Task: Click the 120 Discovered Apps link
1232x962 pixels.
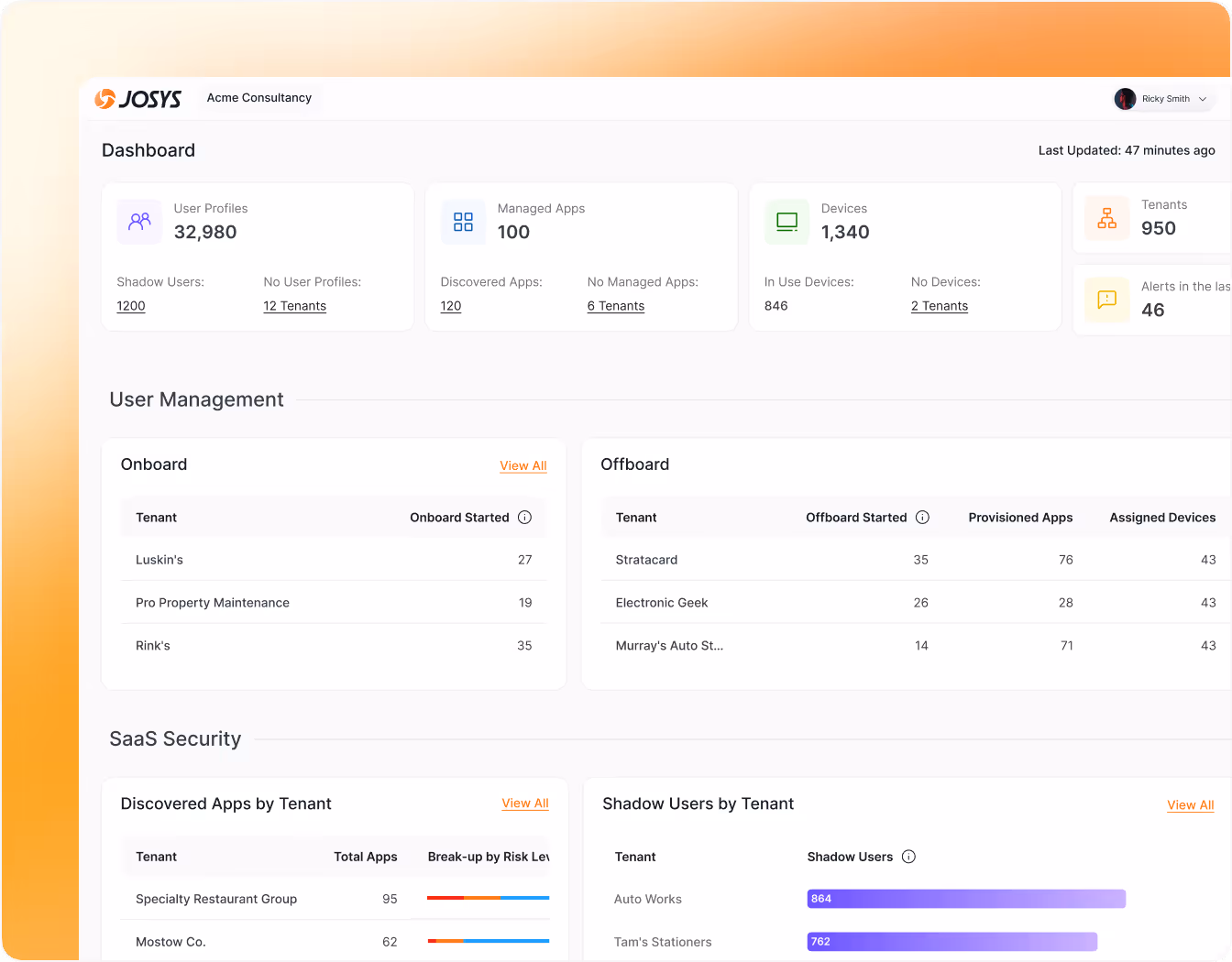Action: 450,306
